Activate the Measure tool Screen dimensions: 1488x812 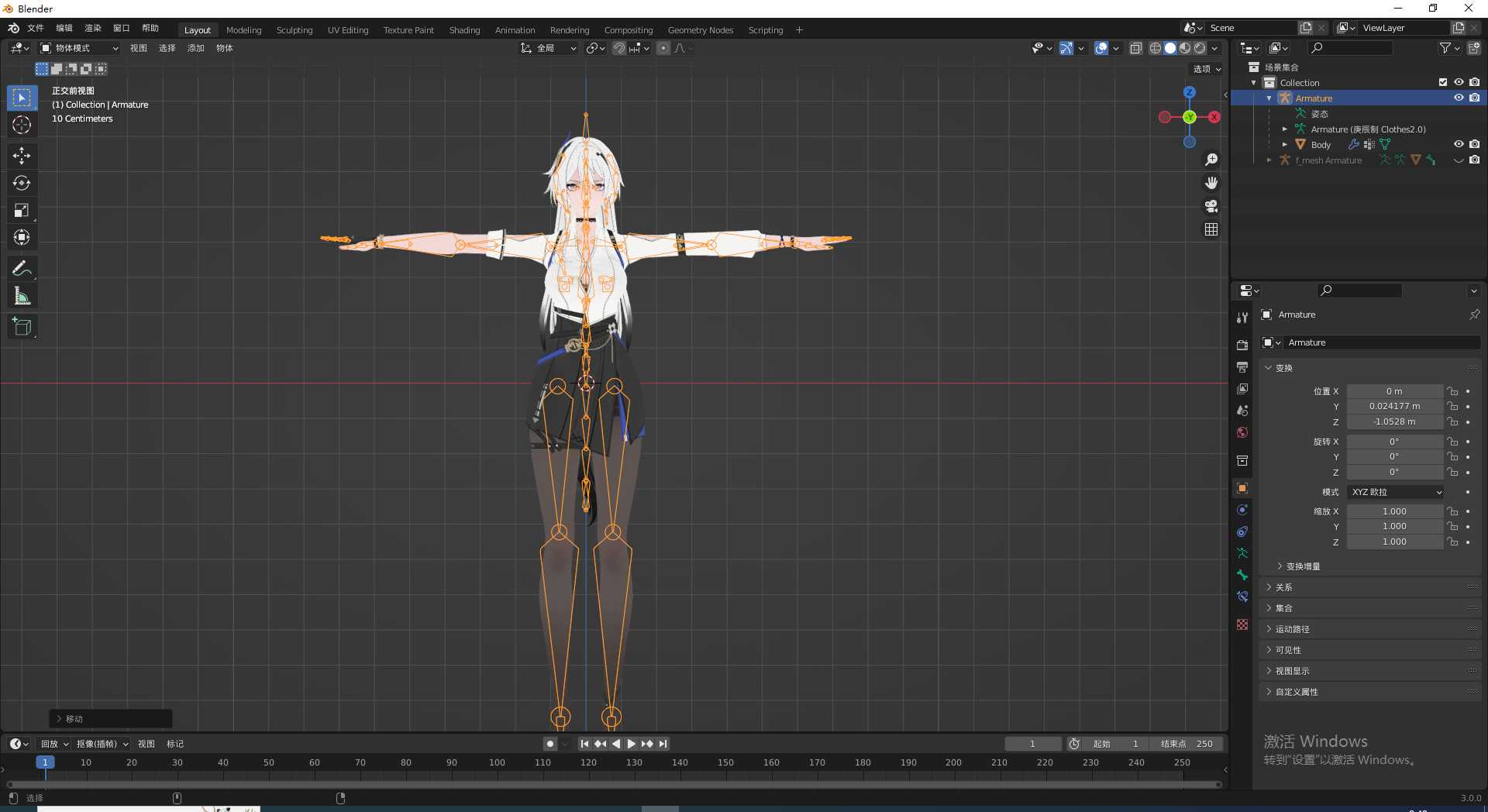22,295
